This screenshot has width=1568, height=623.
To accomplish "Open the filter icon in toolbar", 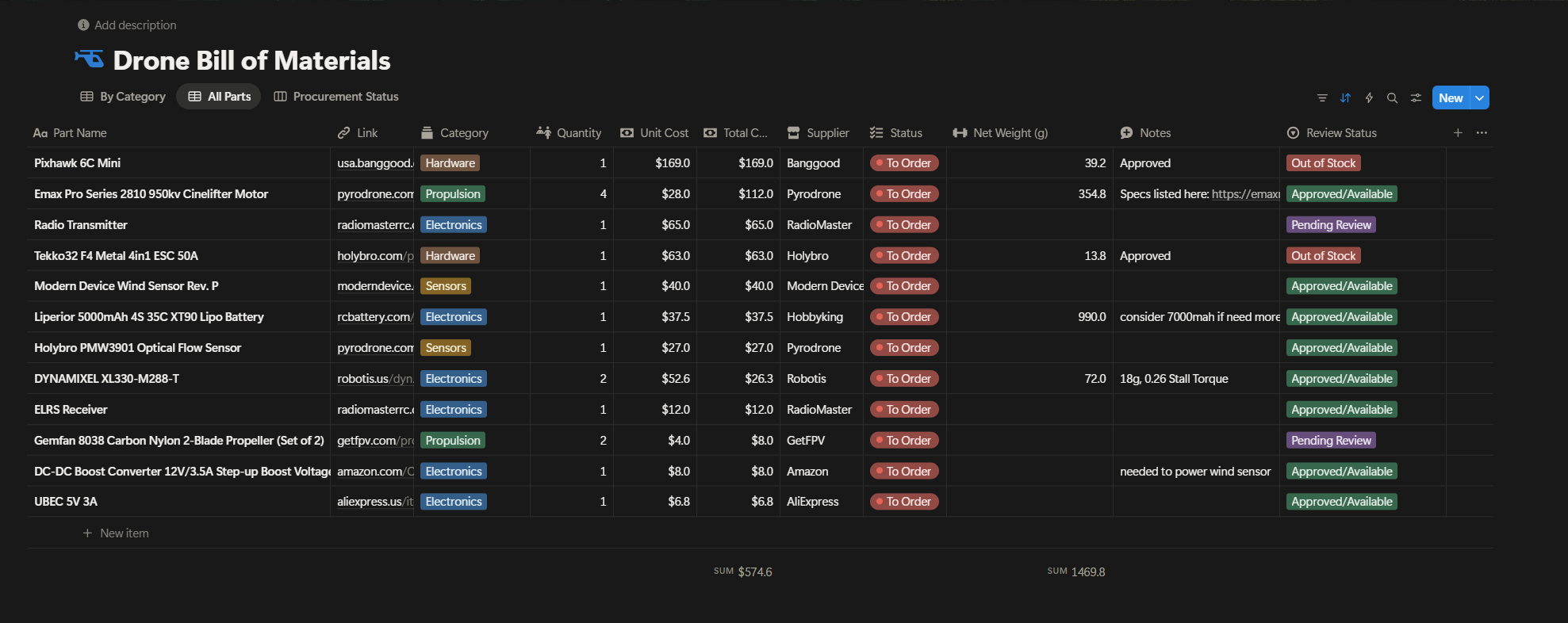I will 1322,98.
